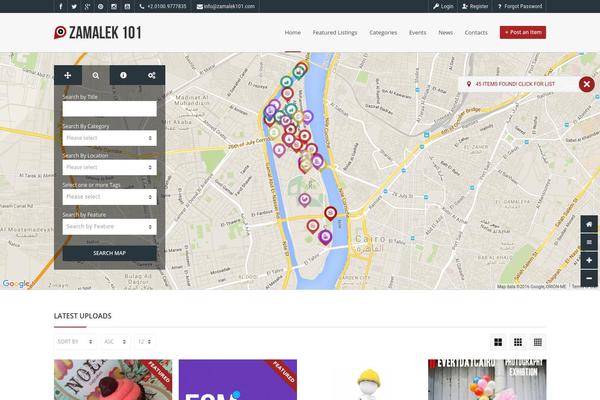Open the purple featured listing thumbnail
Image resolution: width=600 pixels, height=400 pixels.
pyautogui.click(x=238, y=380)
